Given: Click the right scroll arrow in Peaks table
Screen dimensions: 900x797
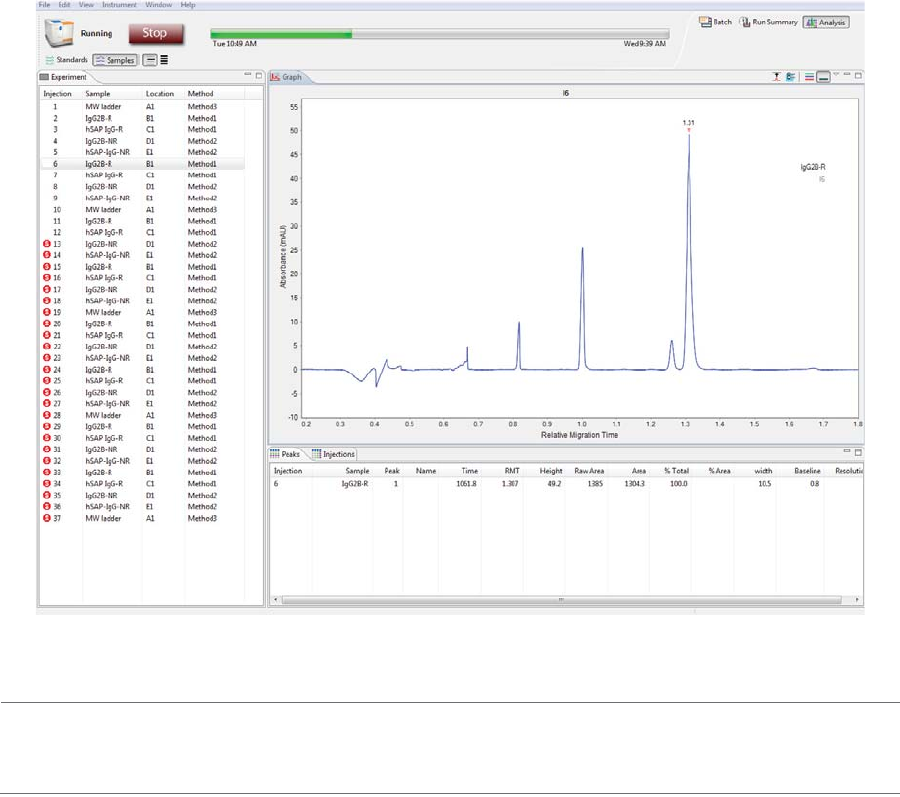Looking at the screenshot, I should [x=857, y=600].
